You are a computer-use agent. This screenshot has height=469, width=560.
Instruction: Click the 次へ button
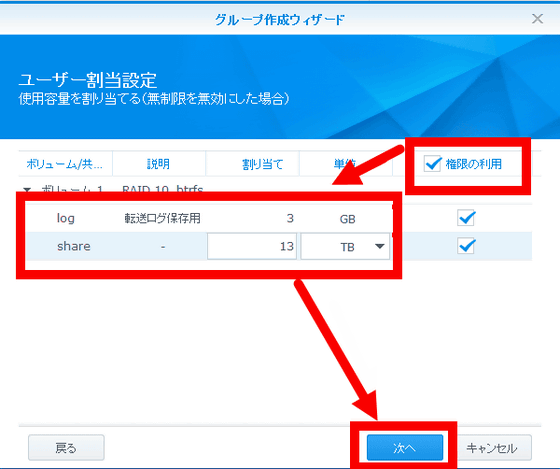pyautogui.click(x=405, y=447)
